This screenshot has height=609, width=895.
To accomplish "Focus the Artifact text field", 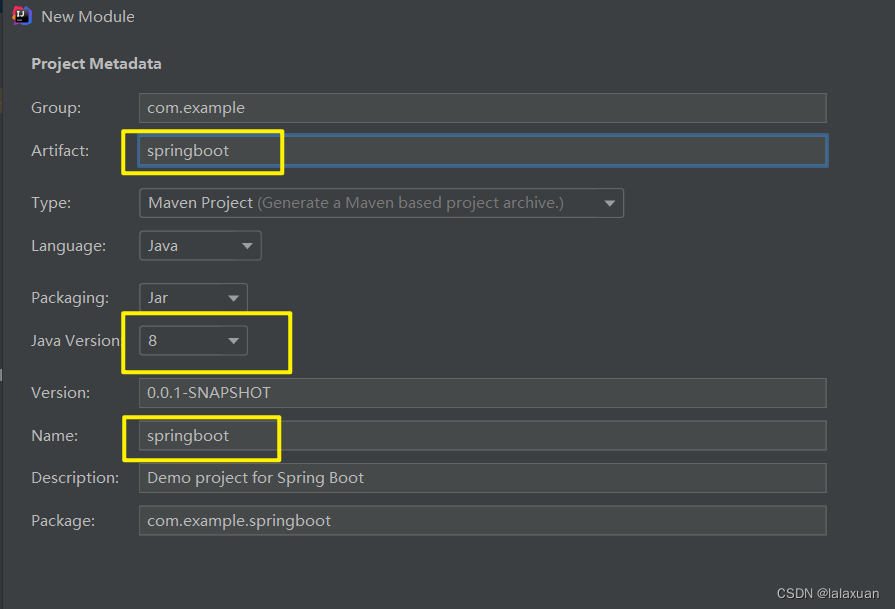I will [482, 151].
